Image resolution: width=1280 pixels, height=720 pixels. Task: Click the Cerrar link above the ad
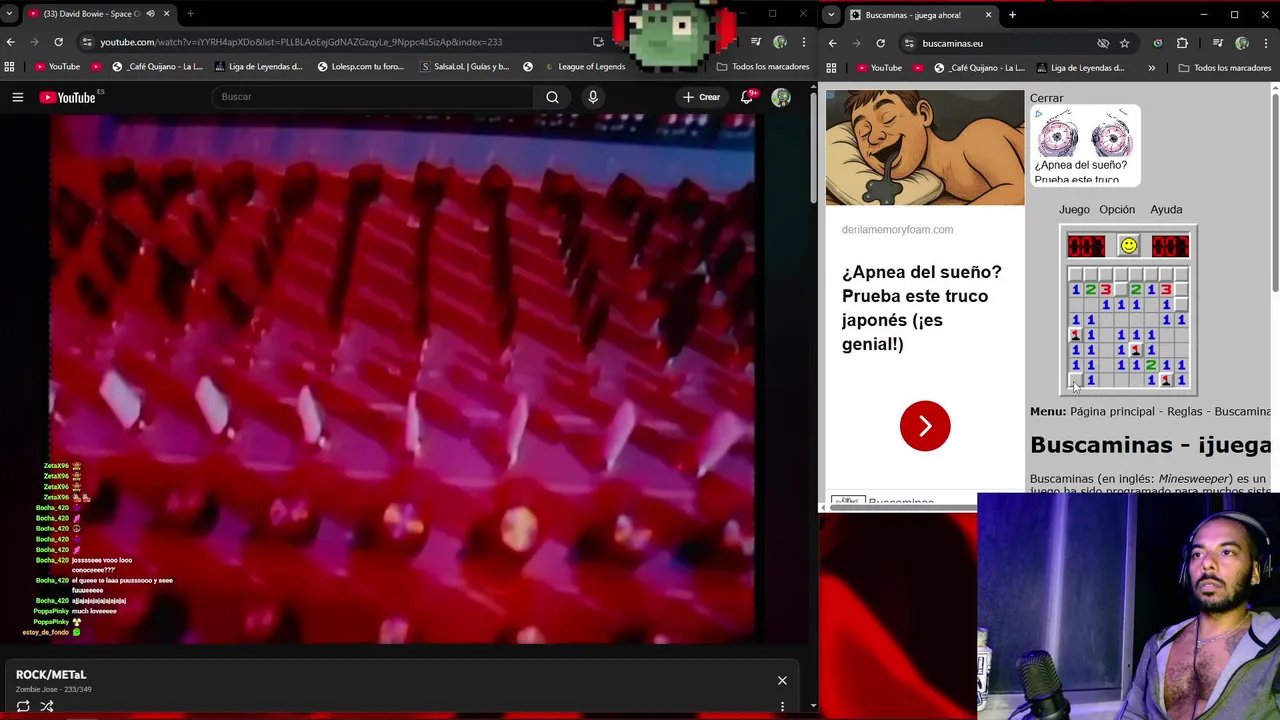click(1046, 98)
